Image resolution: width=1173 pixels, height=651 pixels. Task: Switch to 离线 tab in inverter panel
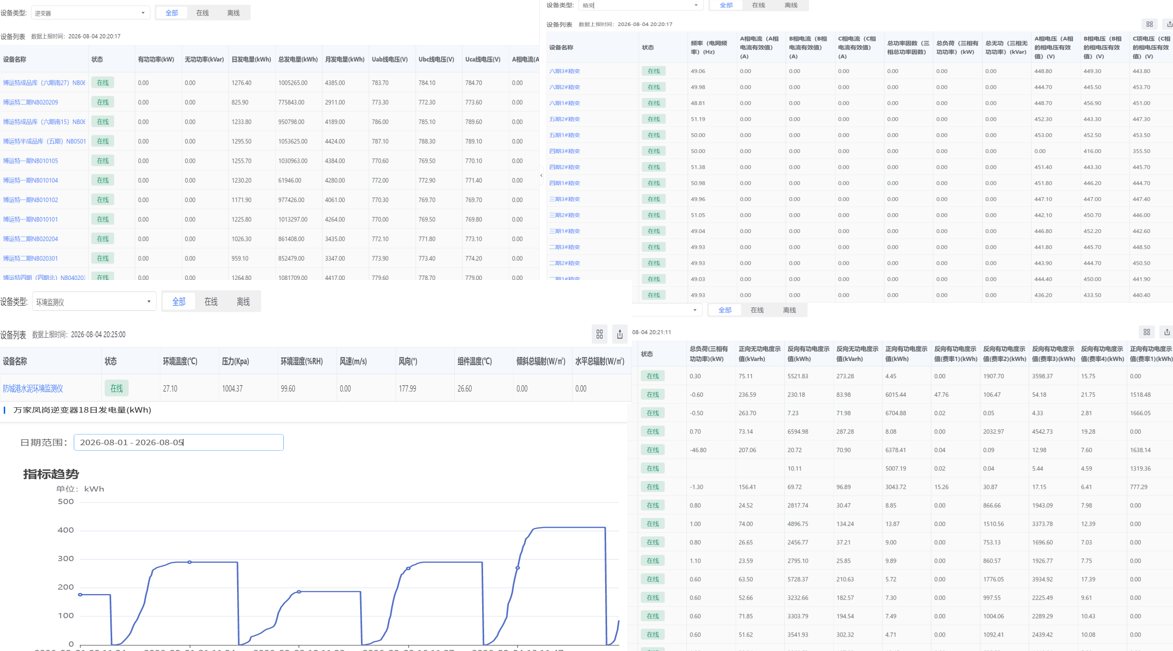click(x=233, y=13)
